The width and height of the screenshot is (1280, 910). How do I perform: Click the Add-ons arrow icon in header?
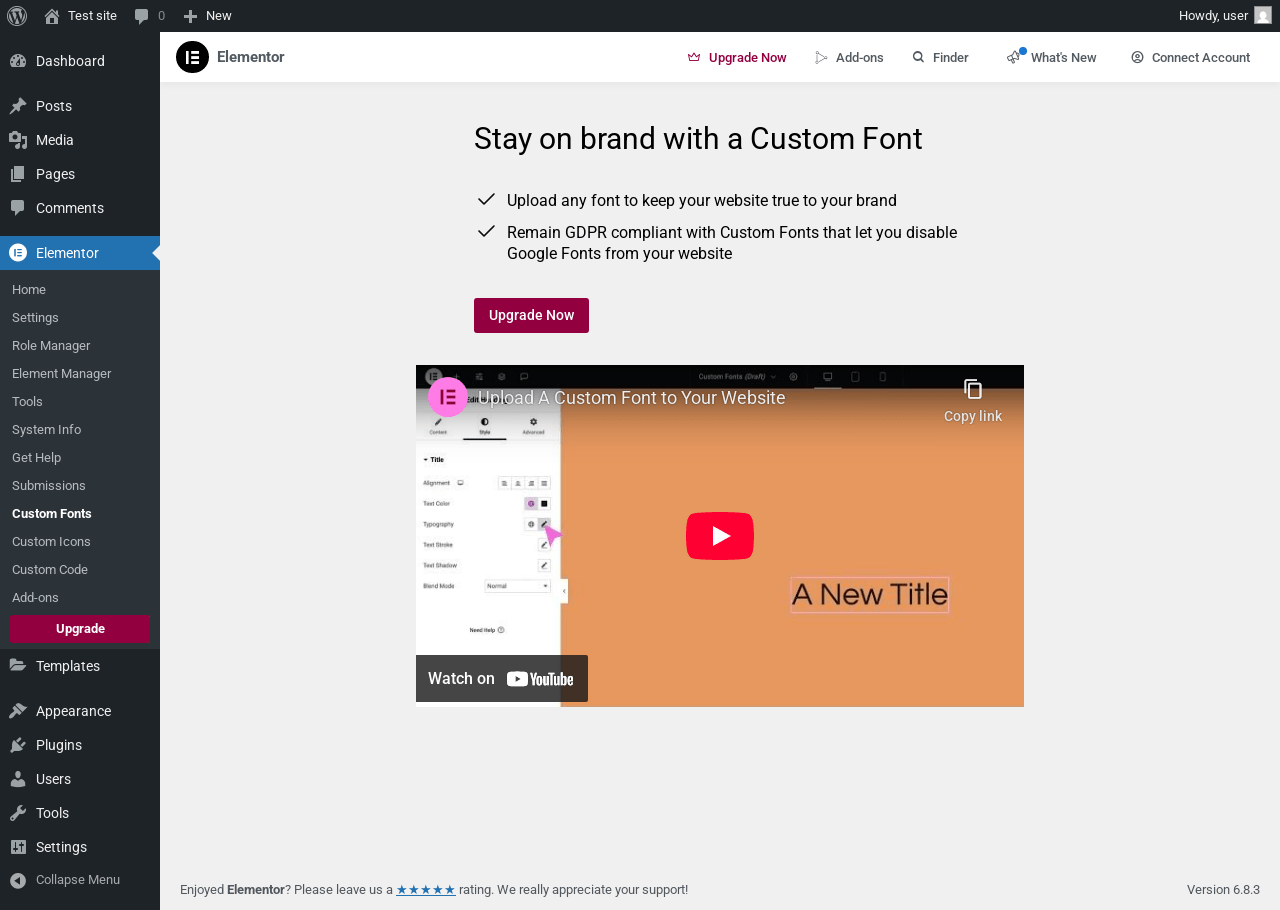(822, 57)
